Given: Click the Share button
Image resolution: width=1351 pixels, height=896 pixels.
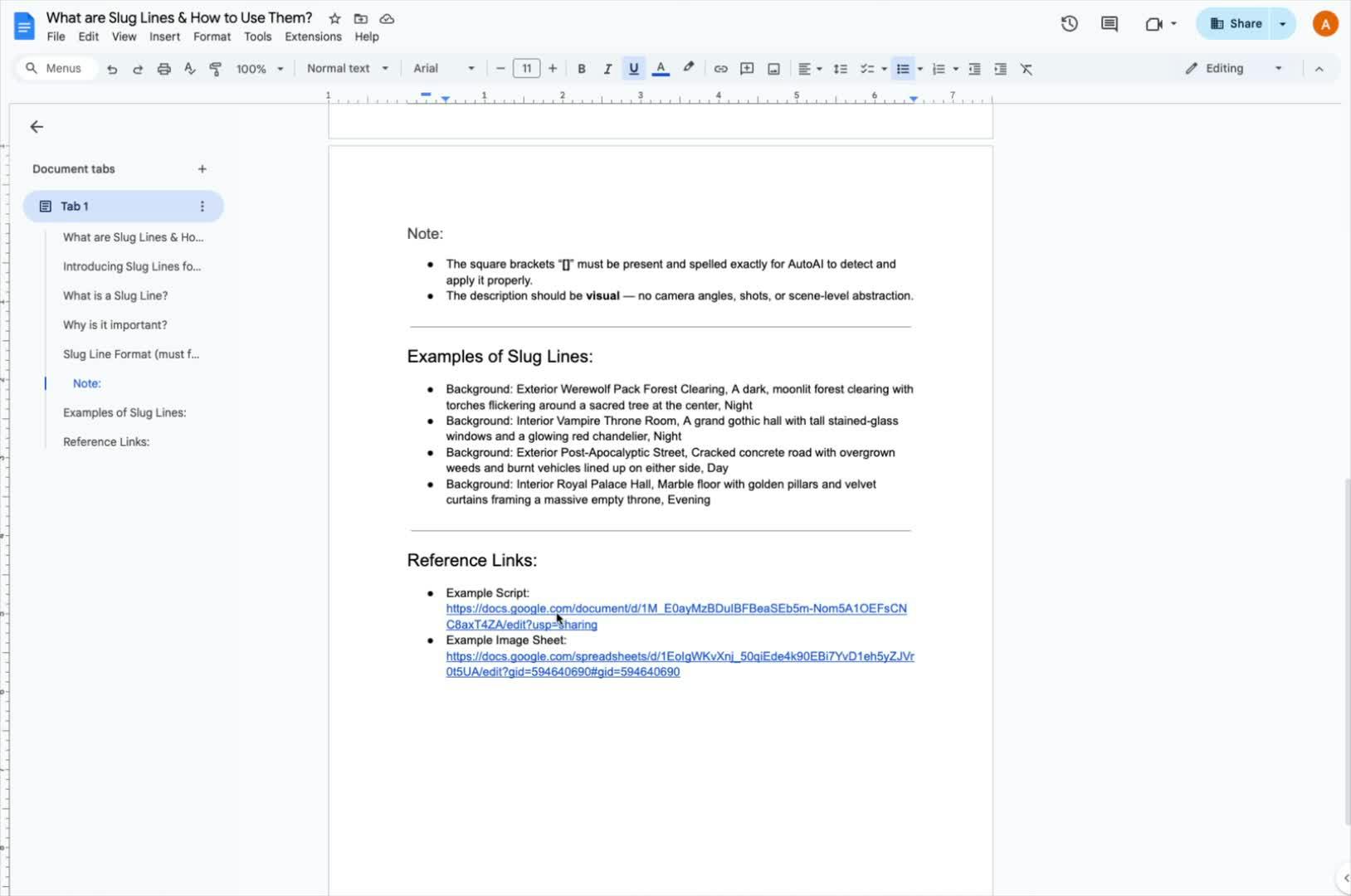Looking at the screenshot, I should (x=1236, y=24).
